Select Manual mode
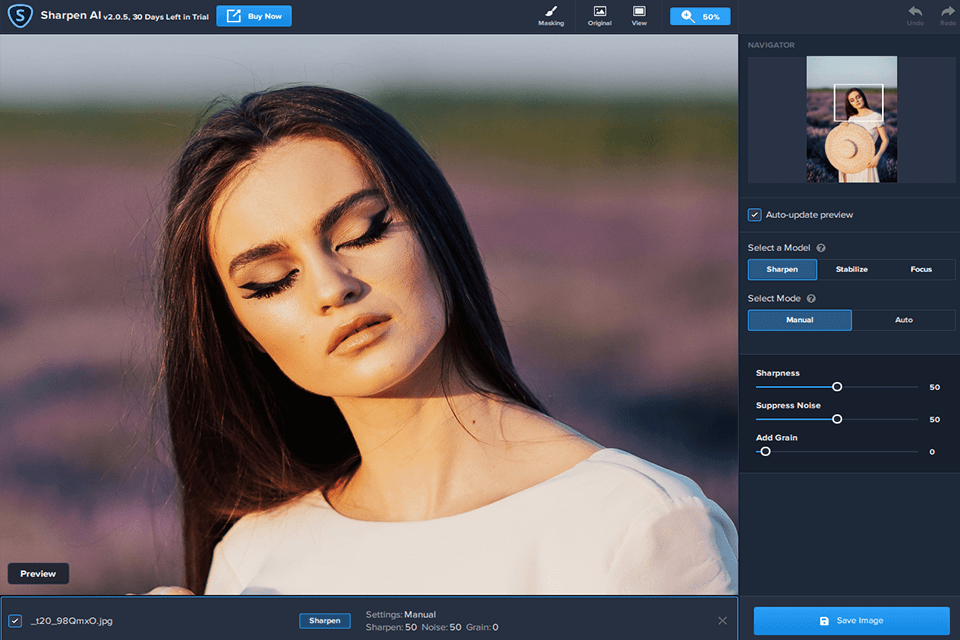Screen dimensions: 960x640 [799, 320]
